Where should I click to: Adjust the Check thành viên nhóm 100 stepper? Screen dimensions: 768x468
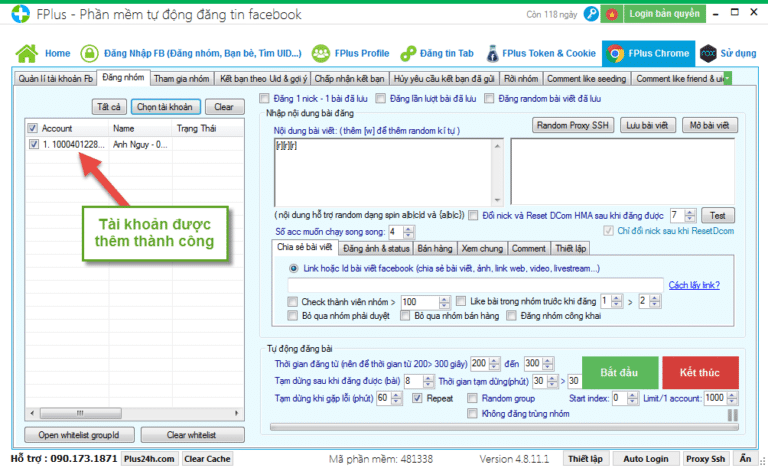pos(444,302)
